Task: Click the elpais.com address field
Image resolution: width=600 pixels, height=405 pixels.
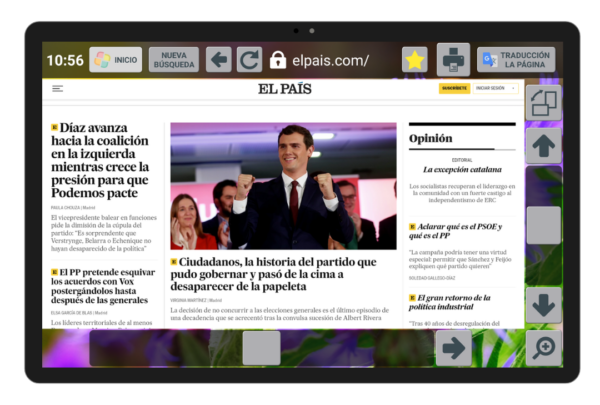Action: (330, 60)
